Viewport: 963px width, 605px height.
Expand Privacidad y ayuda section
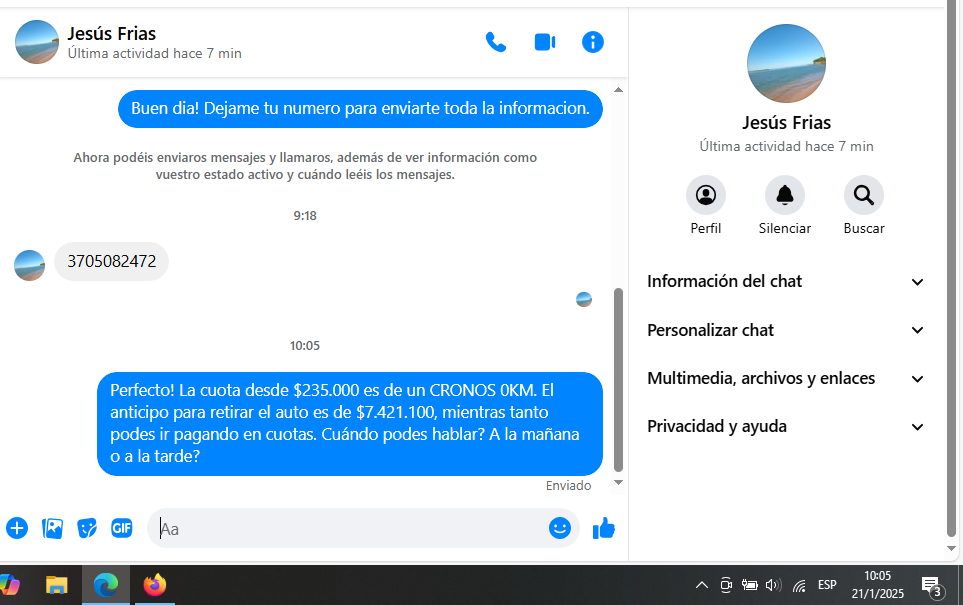click(786, 426)
